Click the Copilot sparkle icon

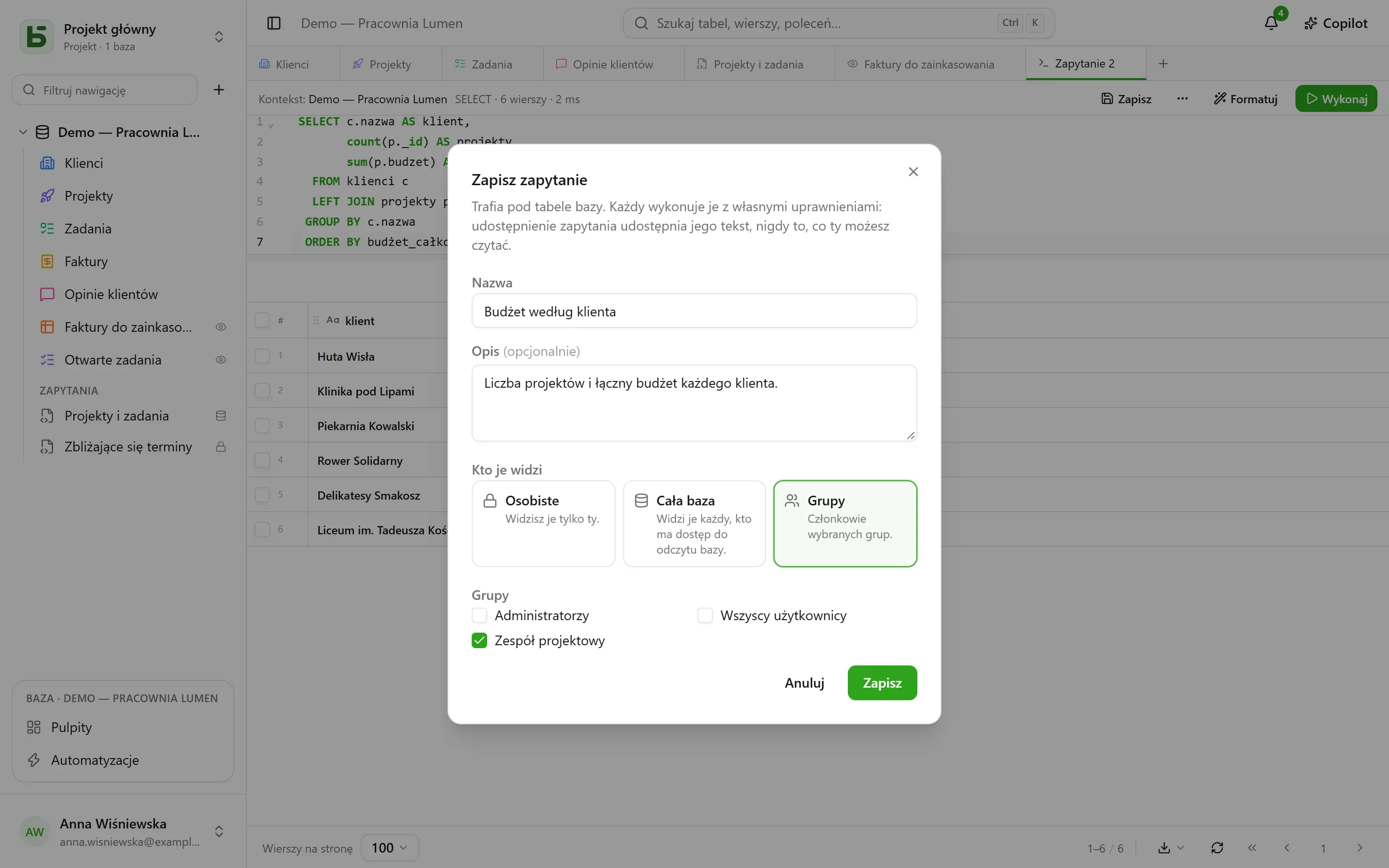tap(1310, 23)
